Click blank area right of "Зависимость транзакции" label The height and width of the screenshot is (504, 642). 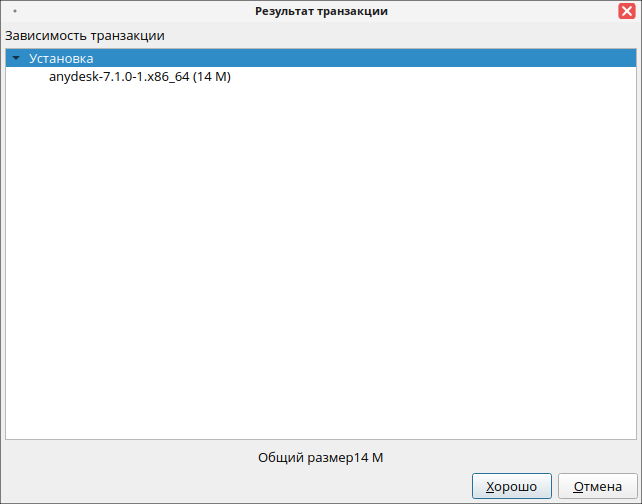tap(400, 36)
